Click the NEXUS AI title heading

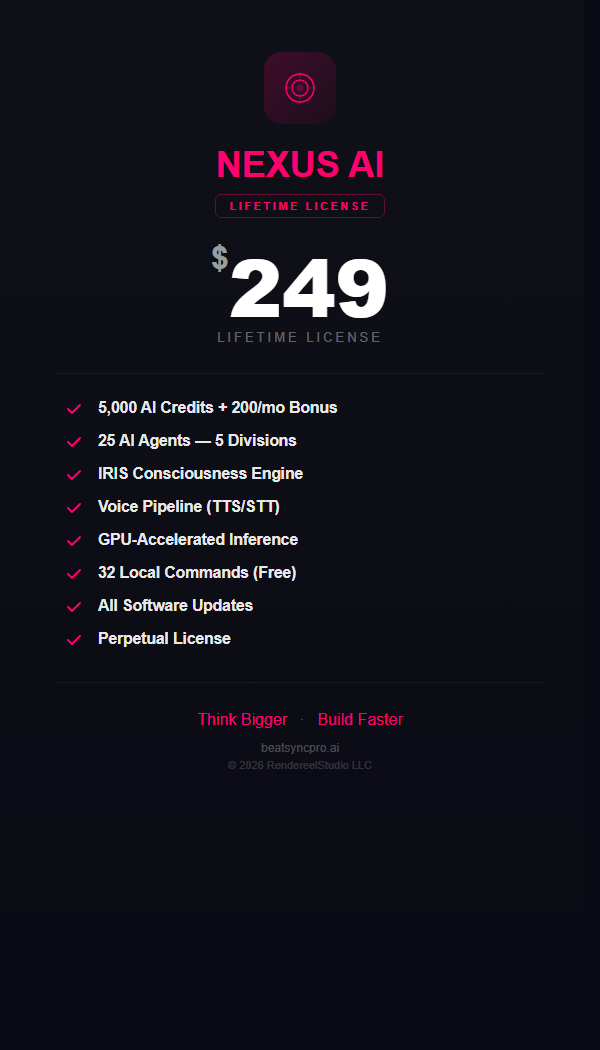click(300, 165)
